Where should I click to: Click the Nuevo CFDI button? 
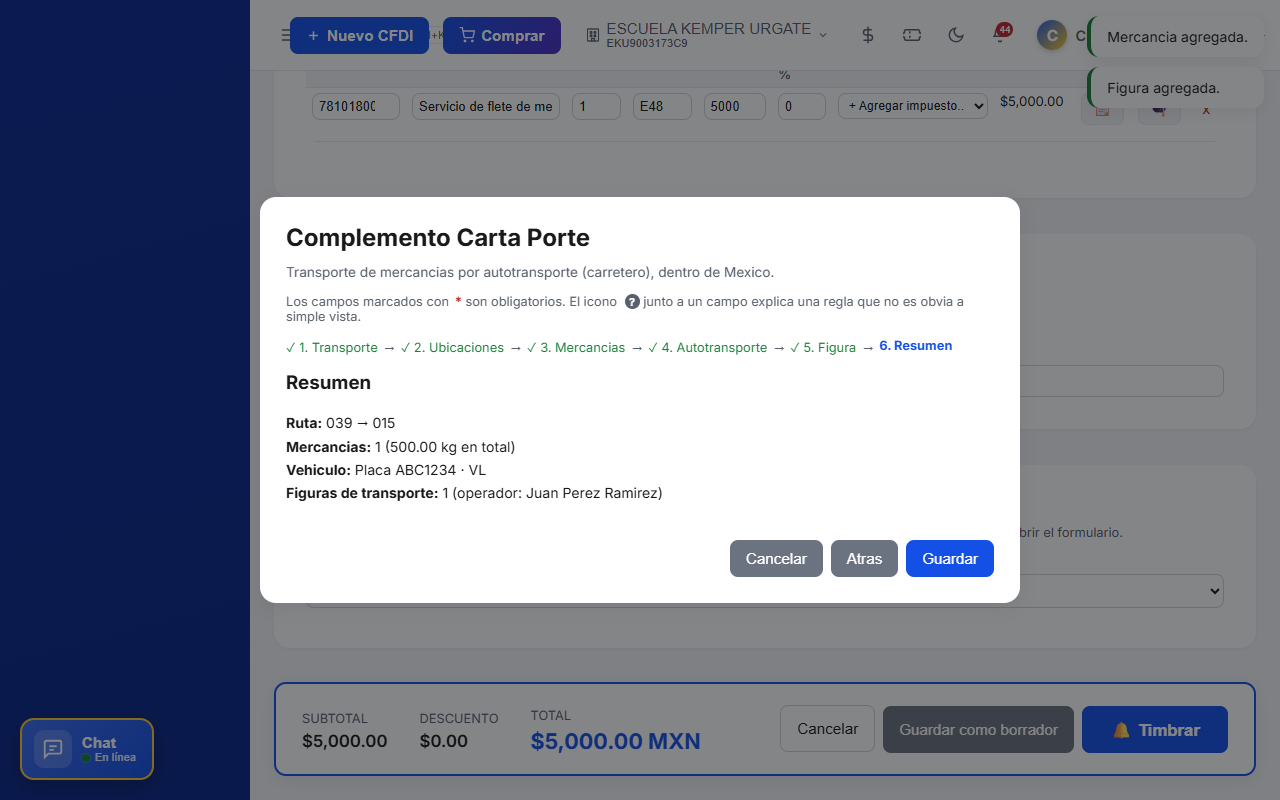[359, 36]
